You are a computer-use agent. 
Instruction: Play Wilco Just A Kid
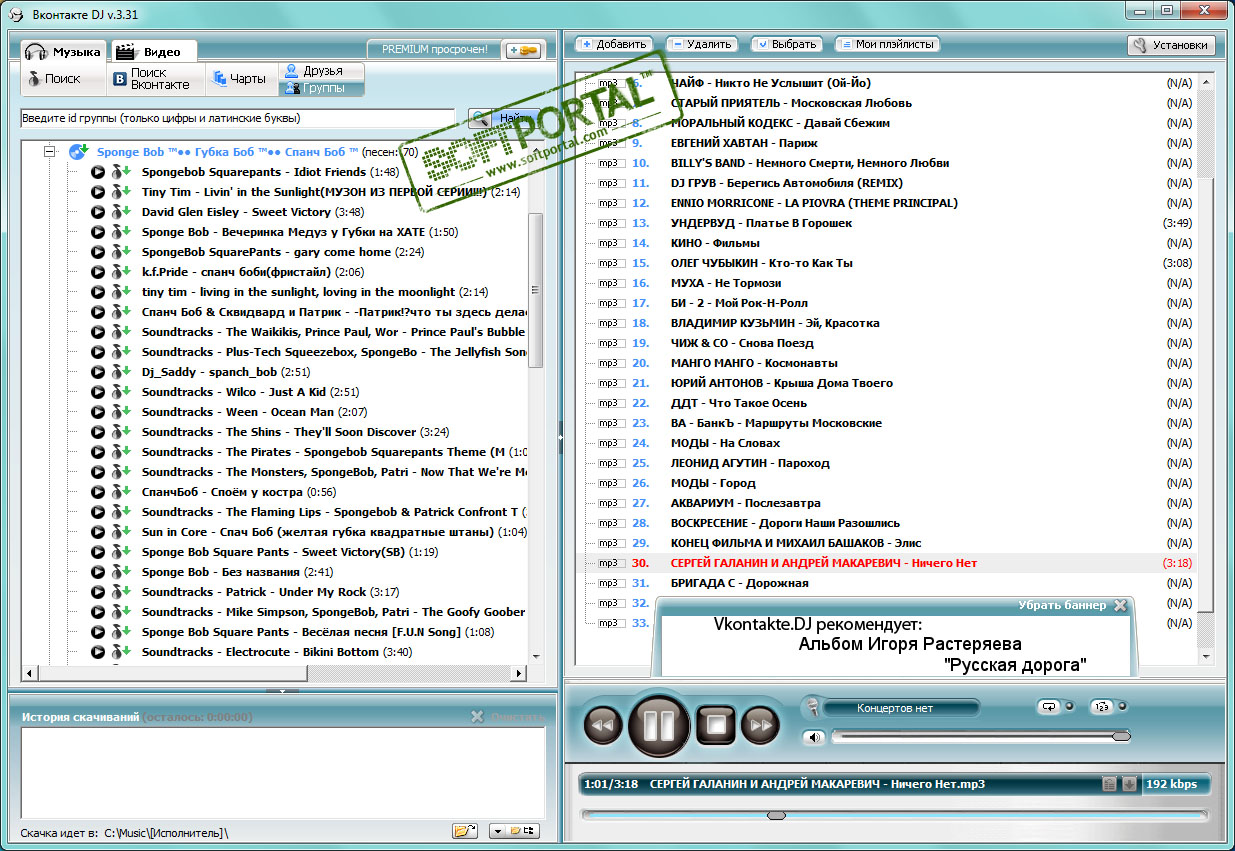click(x=98, y=392)
